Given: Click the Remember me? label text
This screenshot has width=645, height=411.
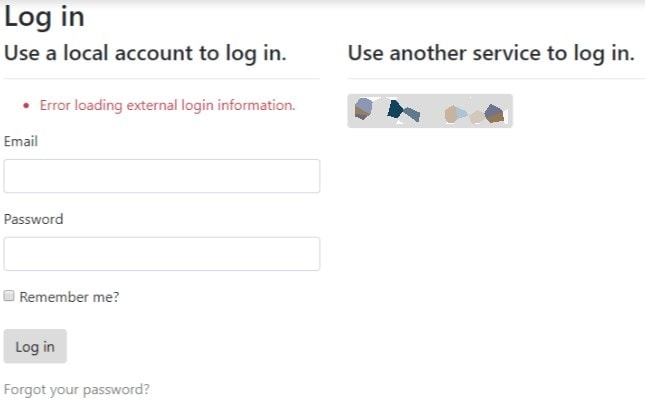Looking at the screenshot, I should 69,297.
